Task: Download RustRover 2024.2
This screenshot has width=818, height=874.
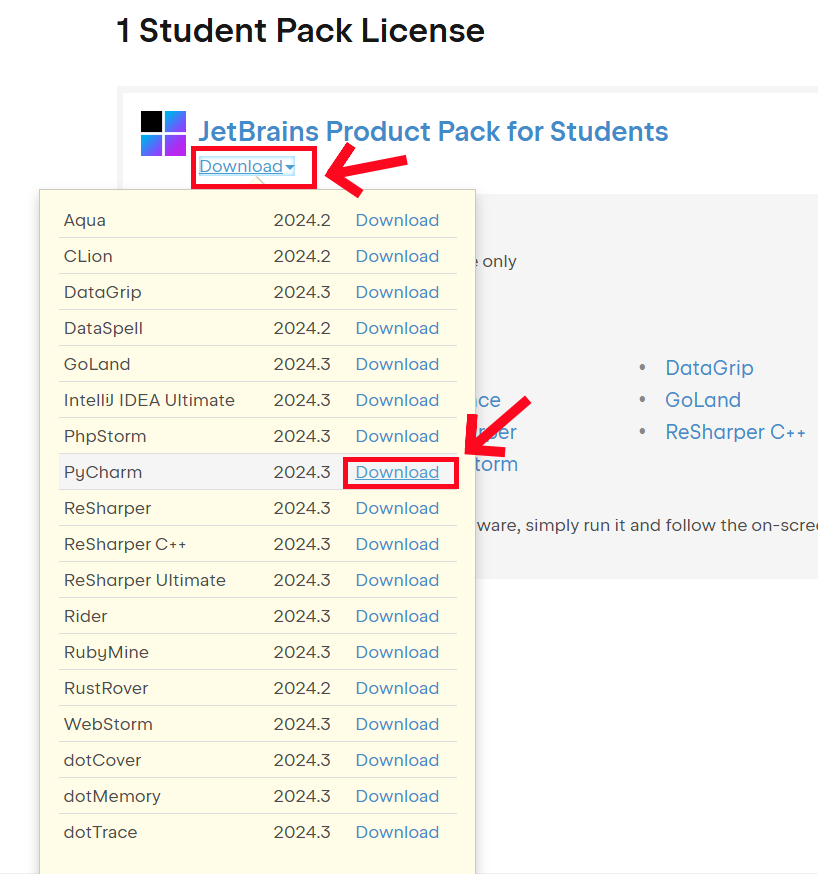Action: point(397,688)
